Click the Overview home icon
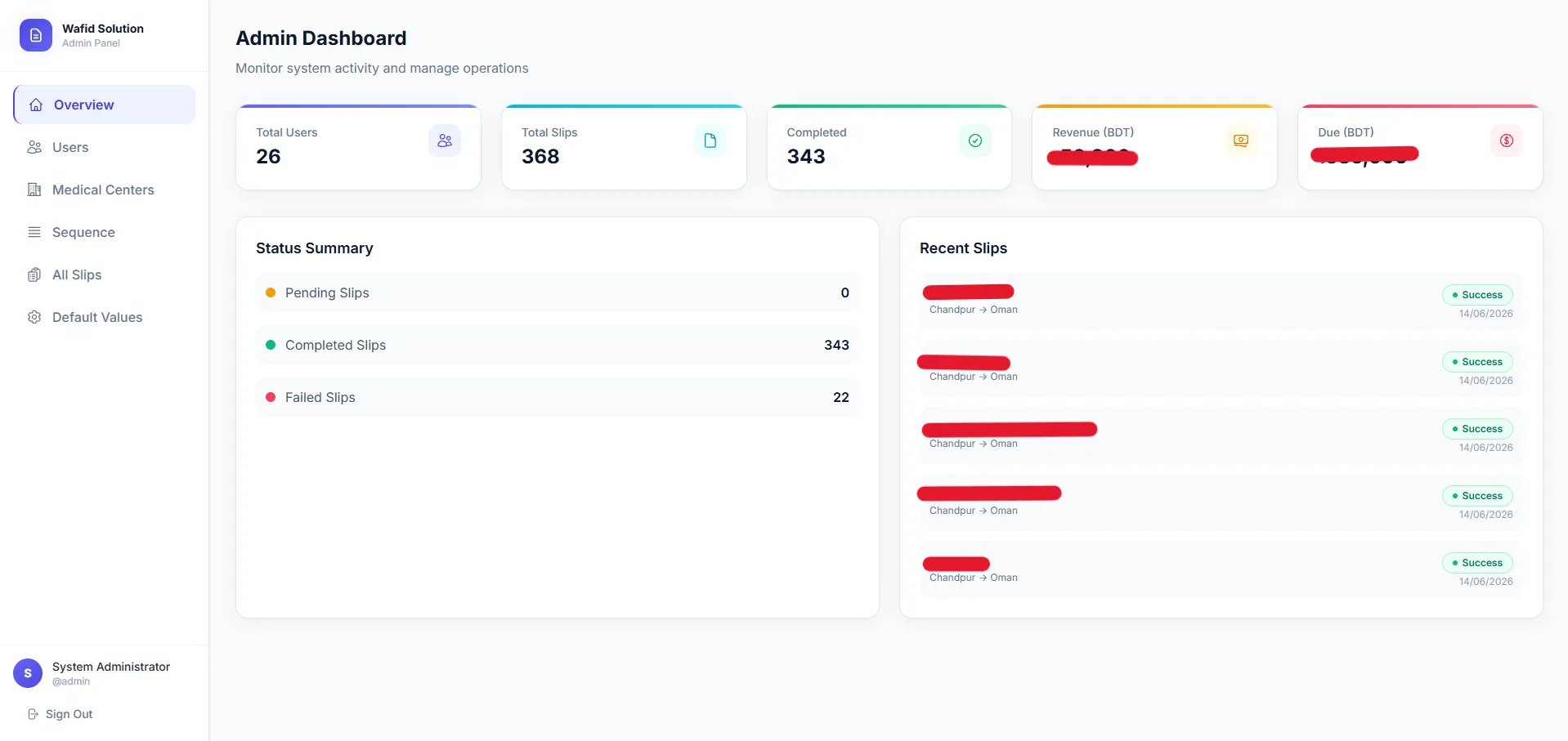 pyautogui.click(x=36, y=105)
